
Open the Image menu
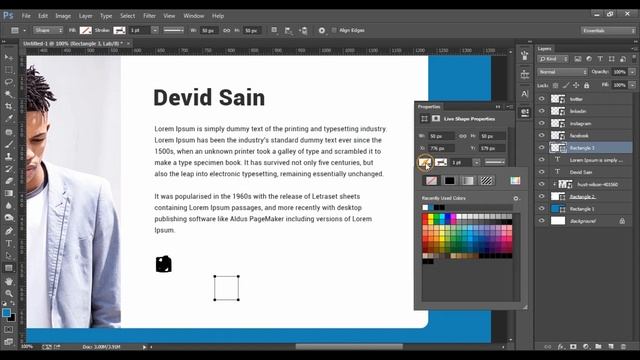tap(63, 16)
